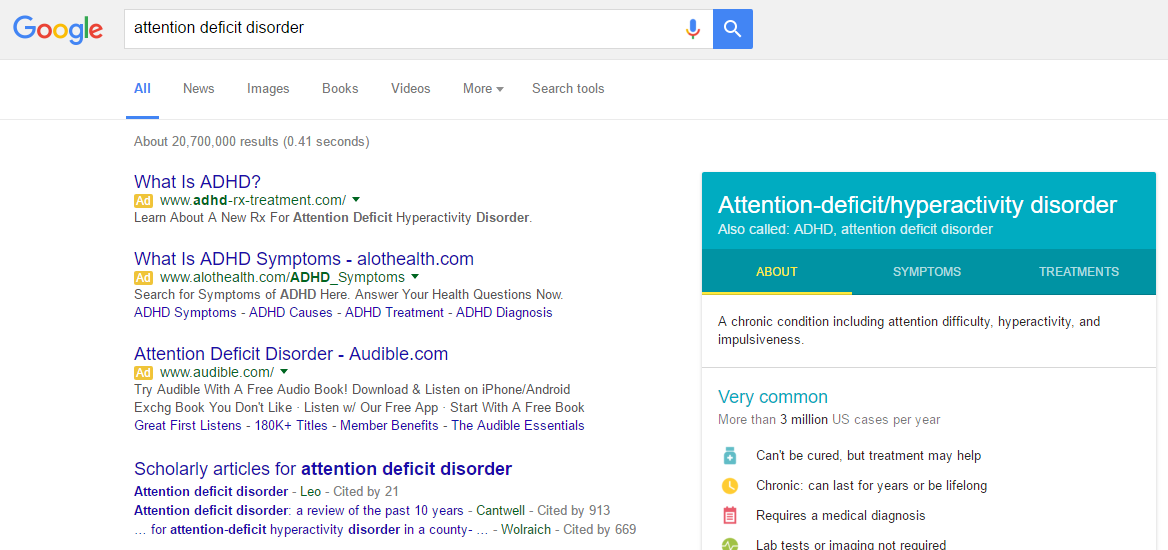Image resolution: width=1168 pixels, height=550 pixels.
Task: Open the More dropdown menu
Action: pos(483,89)
